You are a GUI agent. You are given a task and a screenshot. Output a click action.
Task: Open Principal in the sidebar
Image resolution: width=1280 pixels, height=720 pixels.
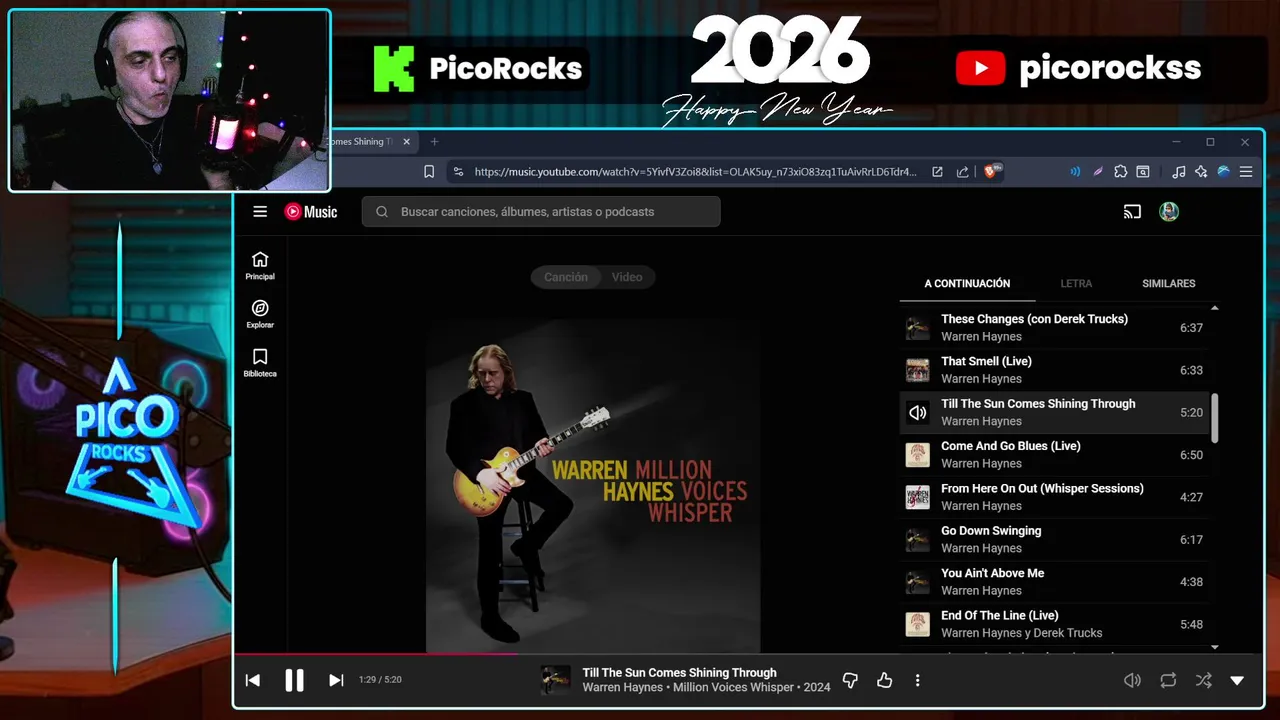tap(260, 266)
